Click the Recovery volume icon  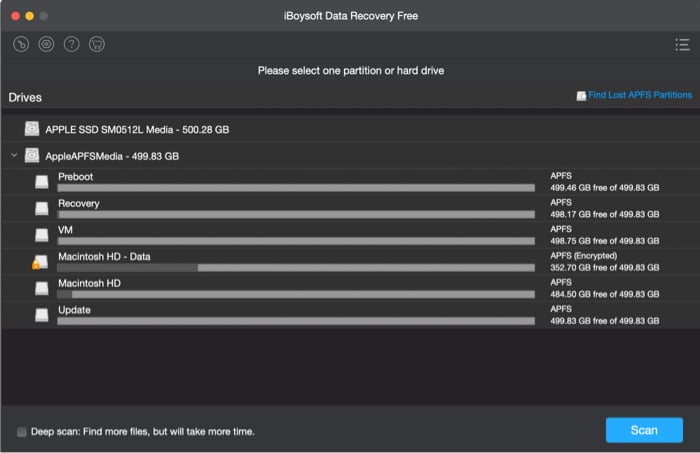pos(42,208)
